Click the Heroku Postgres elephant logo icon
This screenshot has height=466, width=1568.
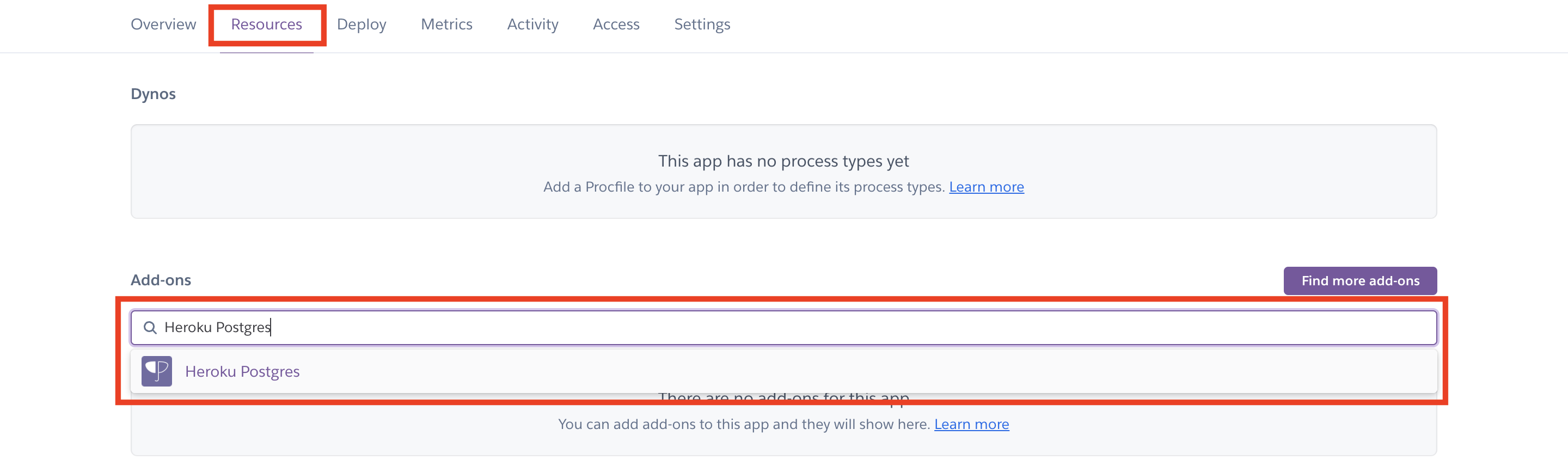click(x=156, y=371)
